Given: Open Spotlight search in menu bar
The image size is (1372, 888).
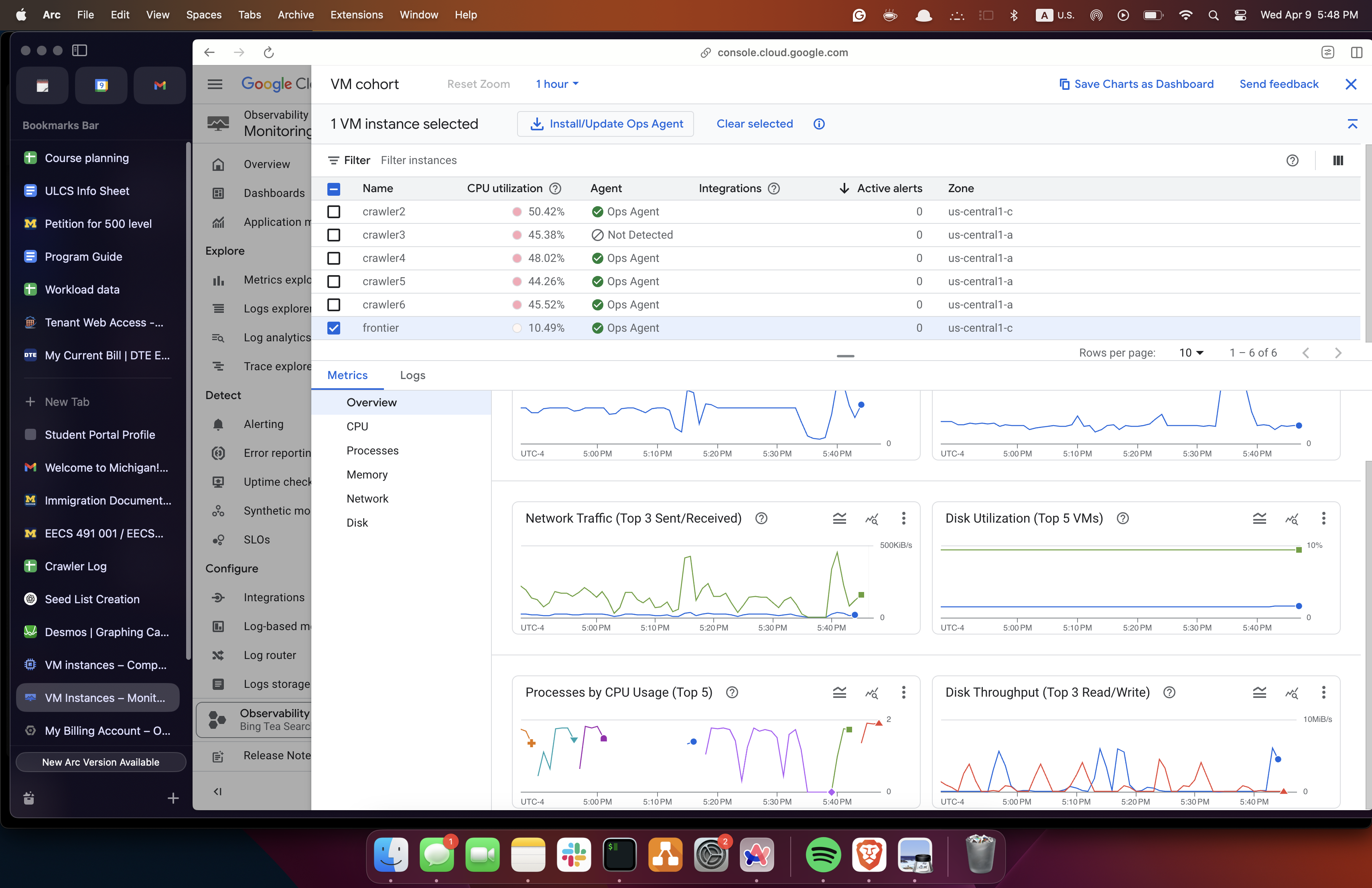Looking at the screenshot, I should (1213, 15).
